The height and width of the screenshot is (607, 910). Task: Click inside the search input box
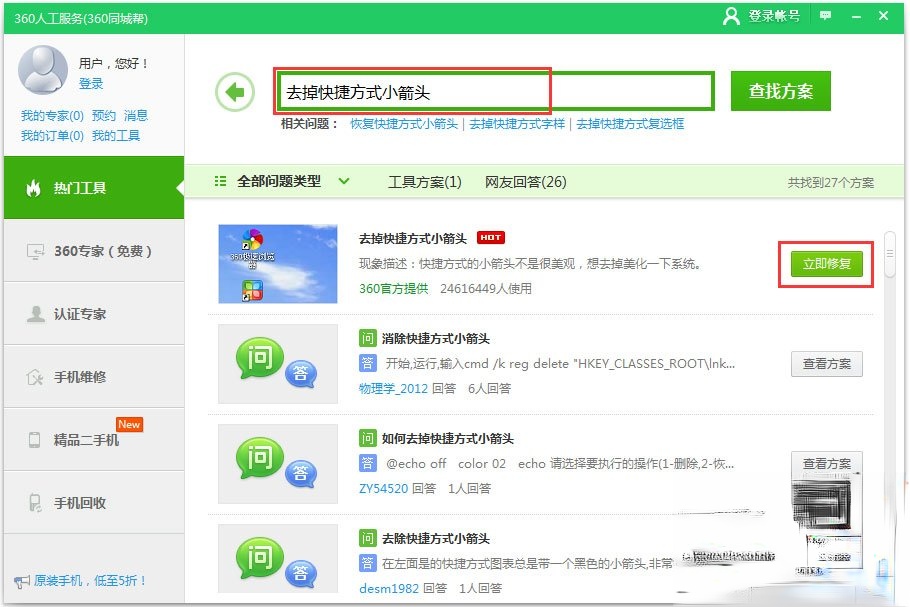coord(450,90)
